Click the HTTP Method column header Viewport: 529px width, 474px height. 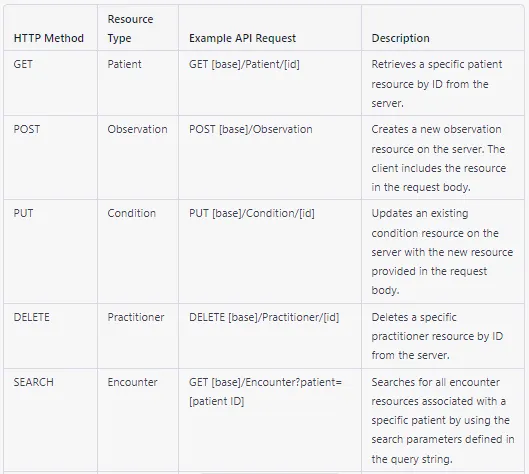coord(49,38)
